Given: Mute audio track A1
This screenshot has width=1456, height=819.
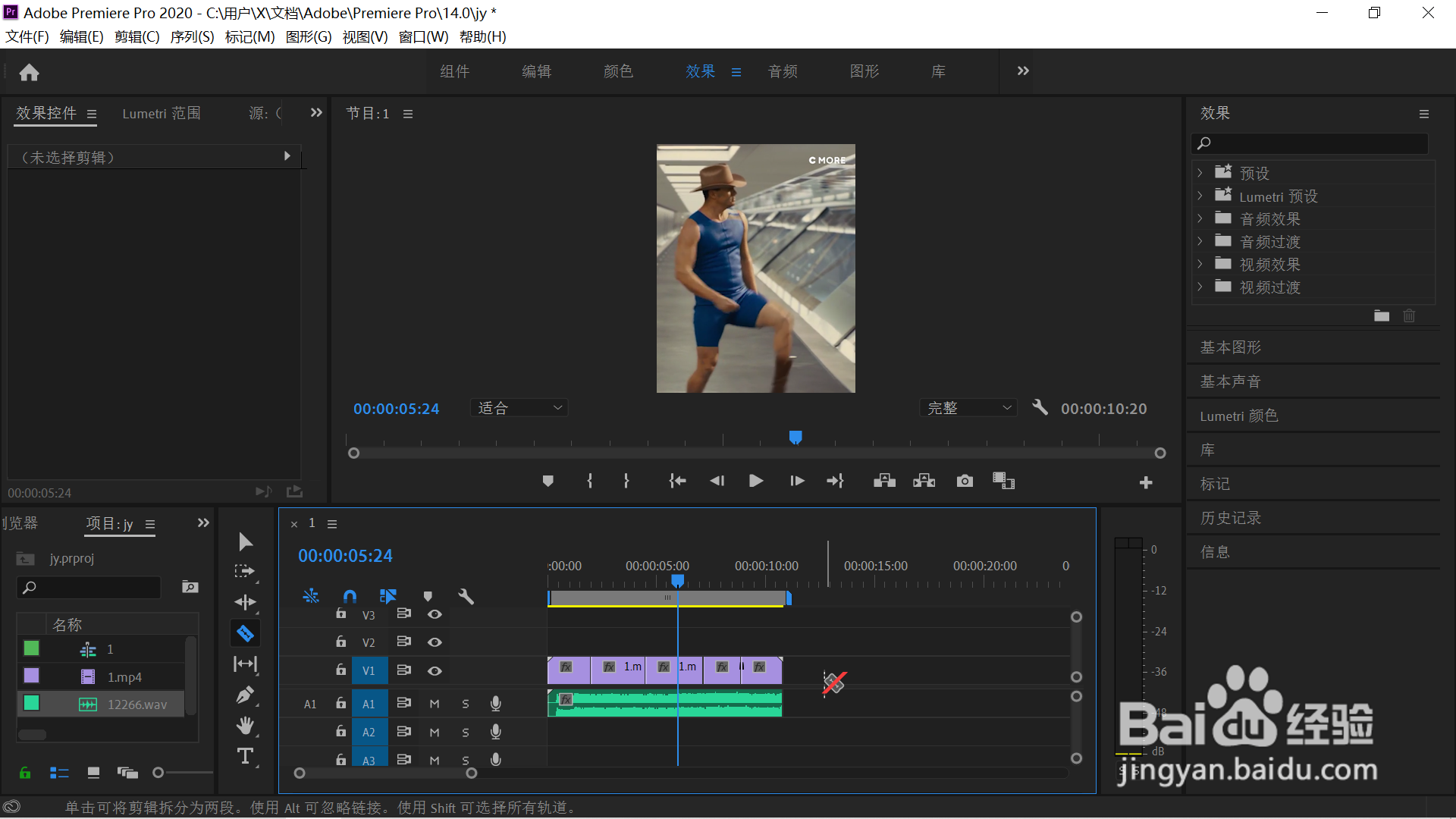Looking at the screenshot, I should pyautogui.click(x=435, y=704).
